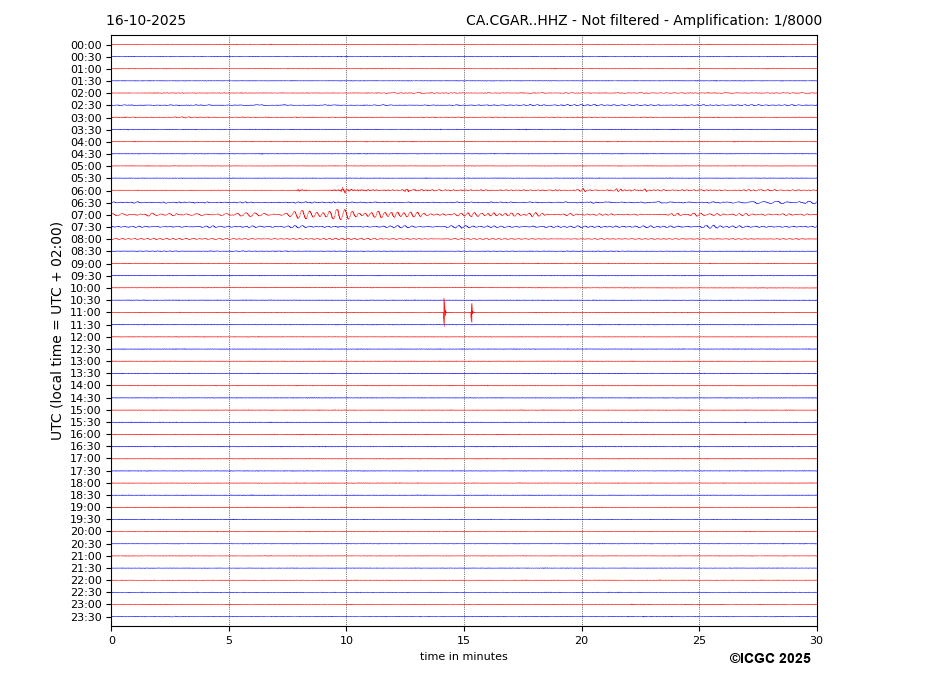Select the ©ICGC 2025 copyright text
This screenshot has width=927, height=696.
[769, 659]
